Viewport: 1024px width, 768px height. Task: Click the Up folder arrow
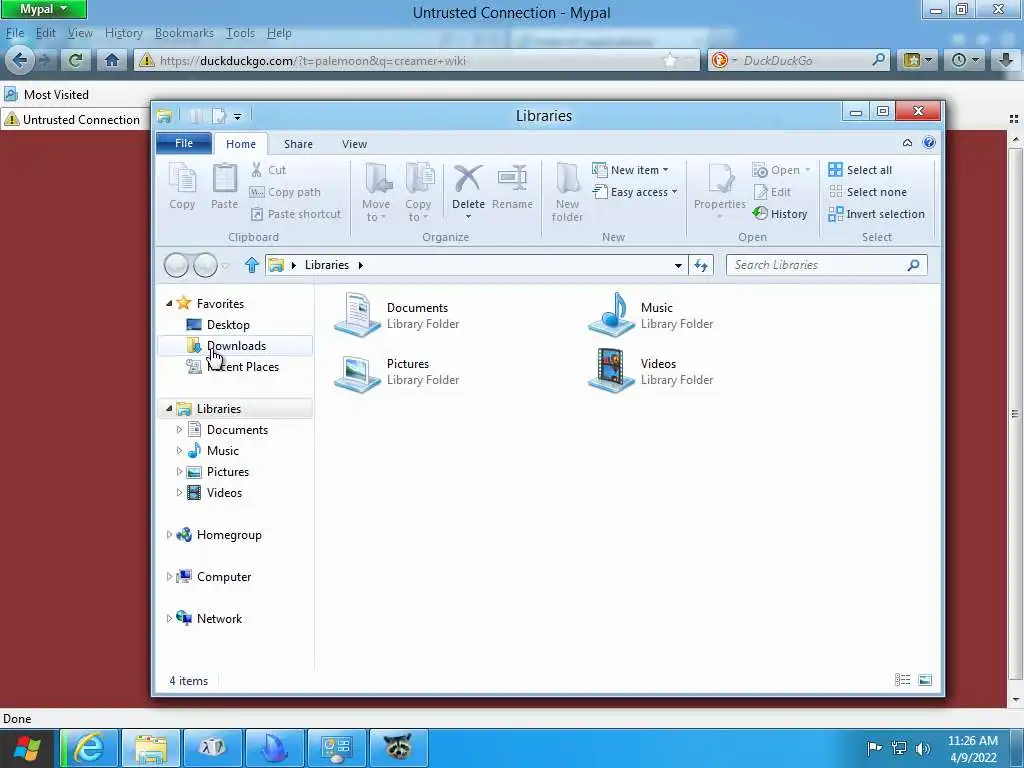click(x=252, y=265)
